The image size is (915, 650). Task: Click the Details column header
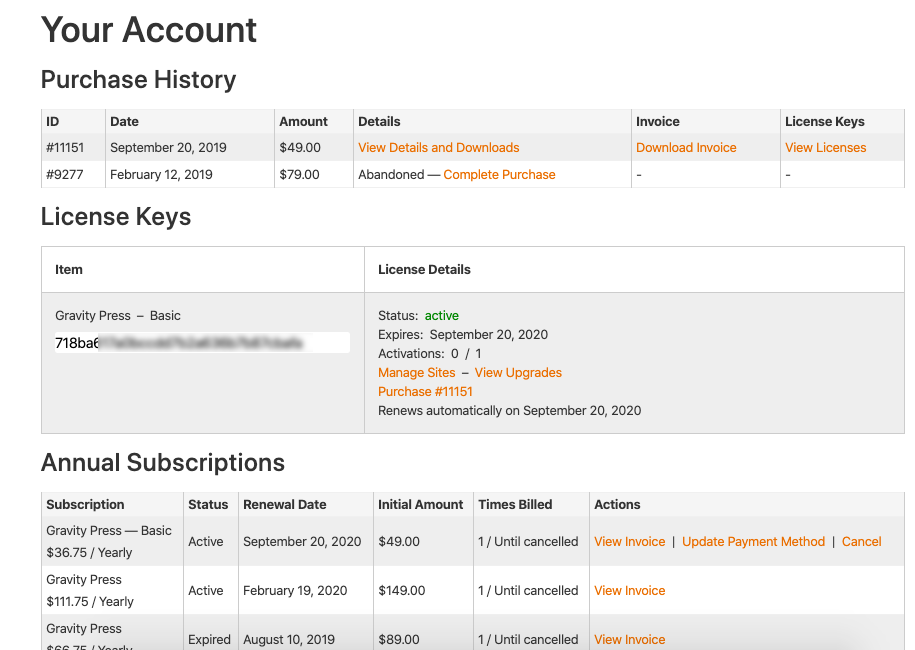coord(379,121)
